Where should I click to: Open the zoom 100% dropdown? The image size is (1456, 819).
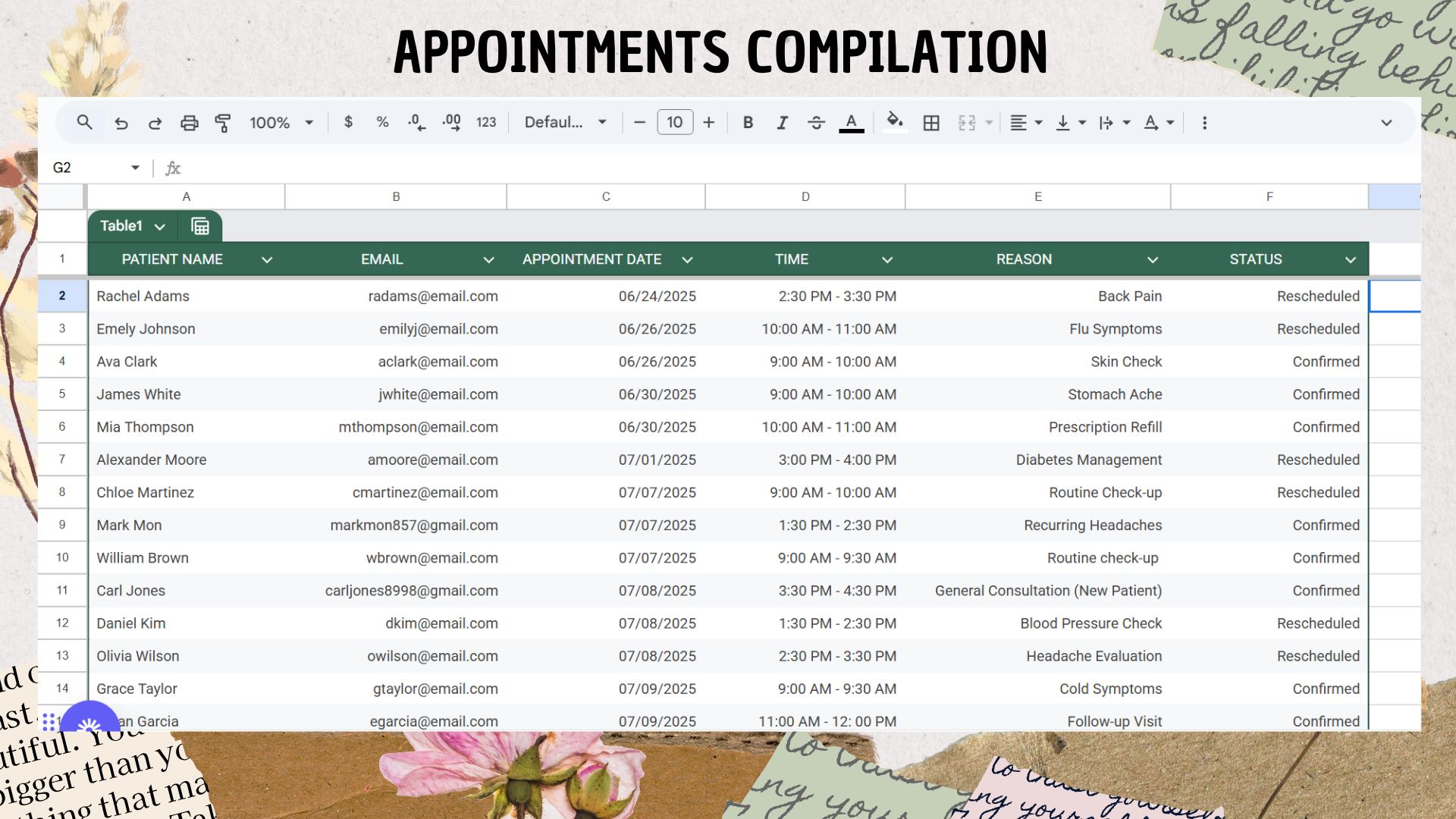(x=281, y=123)
